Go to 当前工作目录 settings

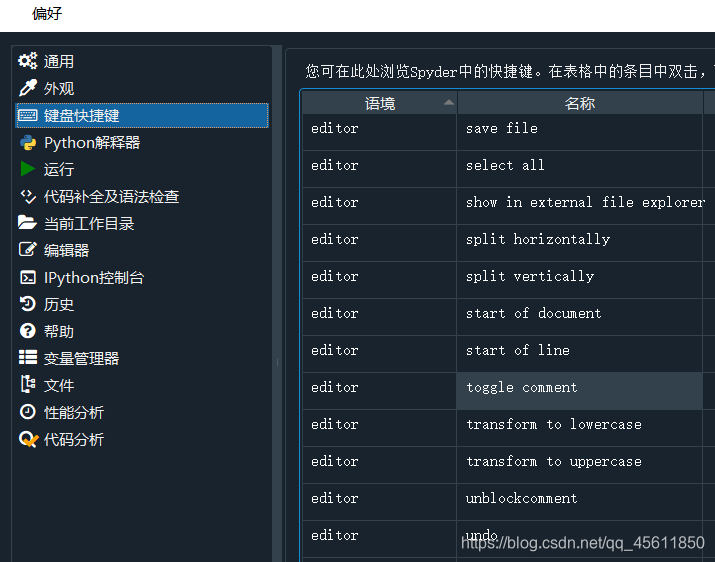click(x=142, y=224)
